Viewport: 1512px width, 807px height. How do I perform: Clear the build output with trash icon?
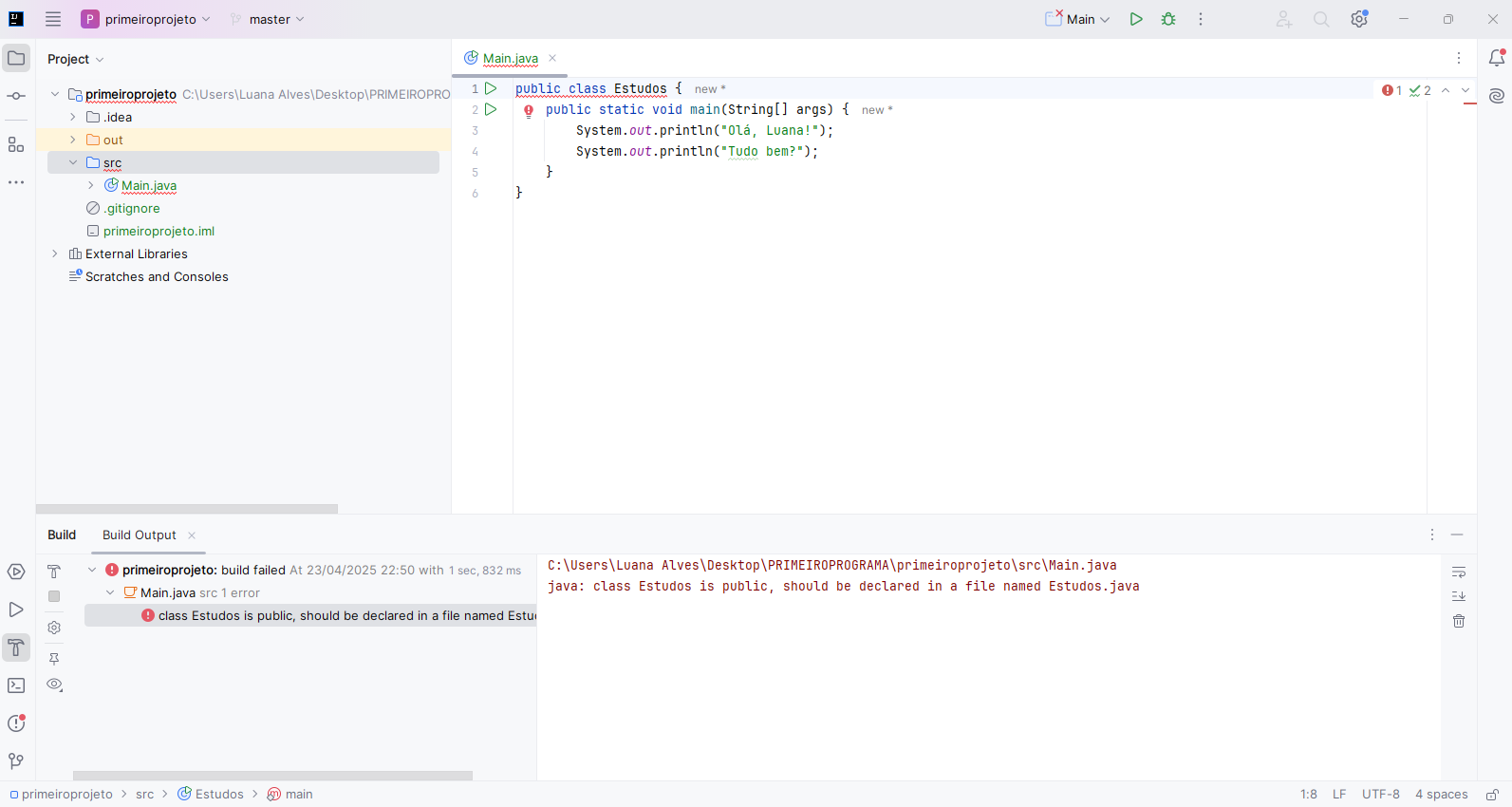pos(1459,621)
